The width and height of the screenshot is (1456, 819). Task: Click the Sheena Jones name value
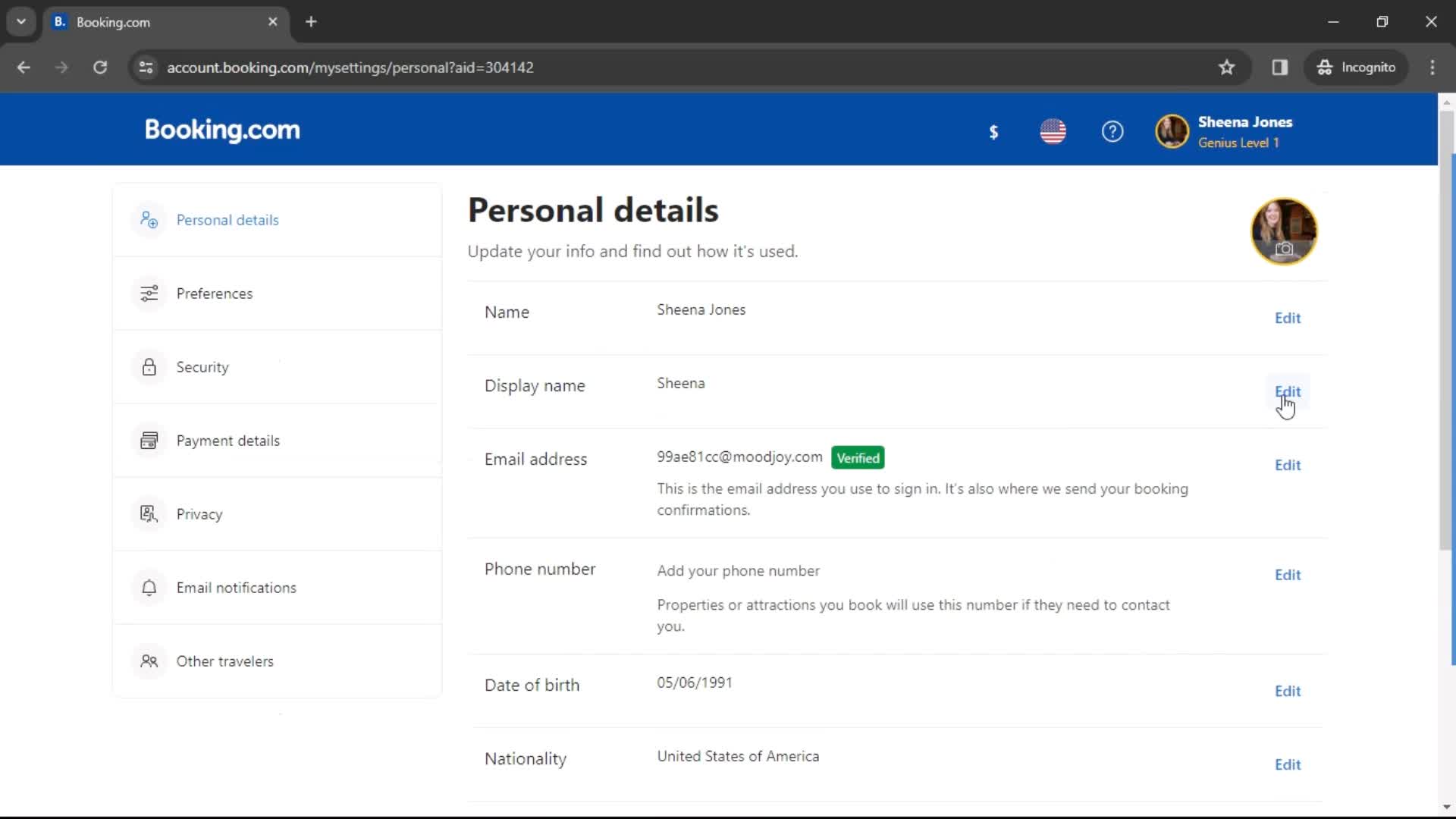pos(701,309)
